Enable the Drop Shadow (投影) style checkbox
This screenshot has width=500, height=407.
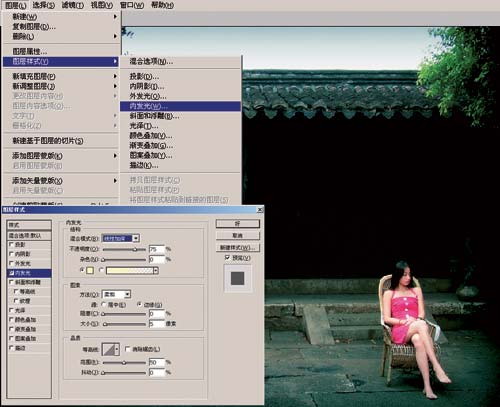click(12, 245)
